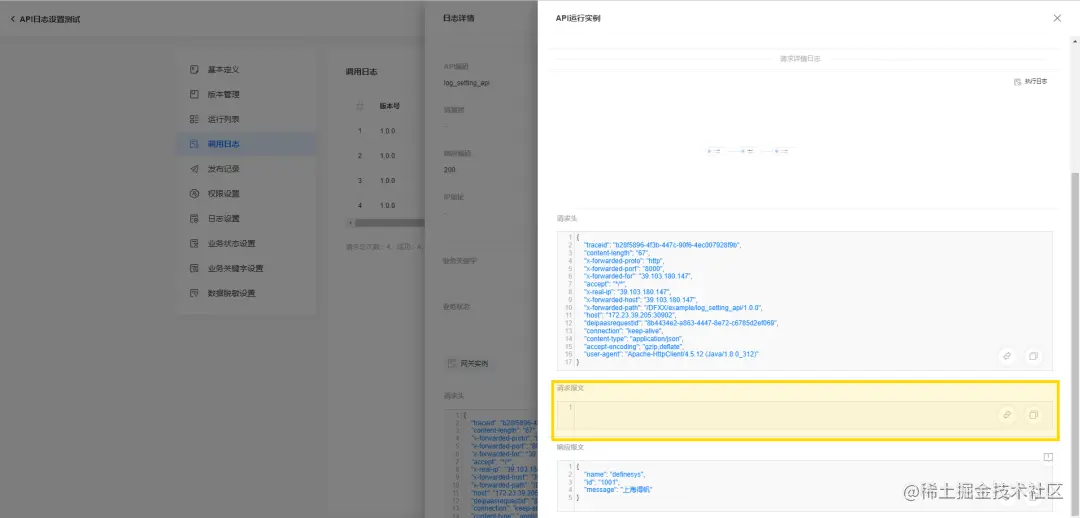Click the 请求详情日志 divider label
The height and width of the screenshot is (518, 1080).
pyautogui.click(x=800, y=59)
